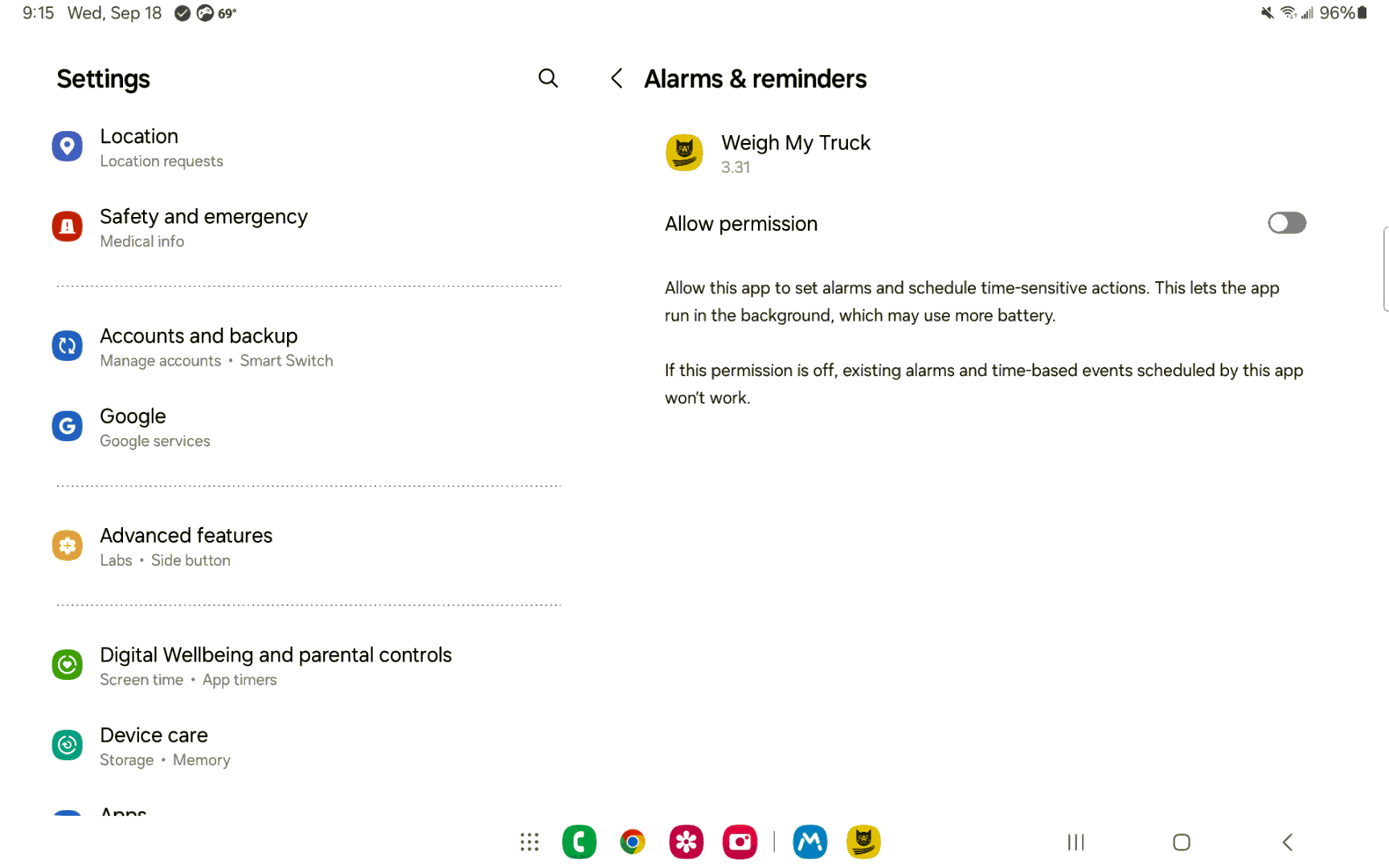1389x868 pixels.
Task: Open the app drawer grid icon
Action: click(529, 841)
